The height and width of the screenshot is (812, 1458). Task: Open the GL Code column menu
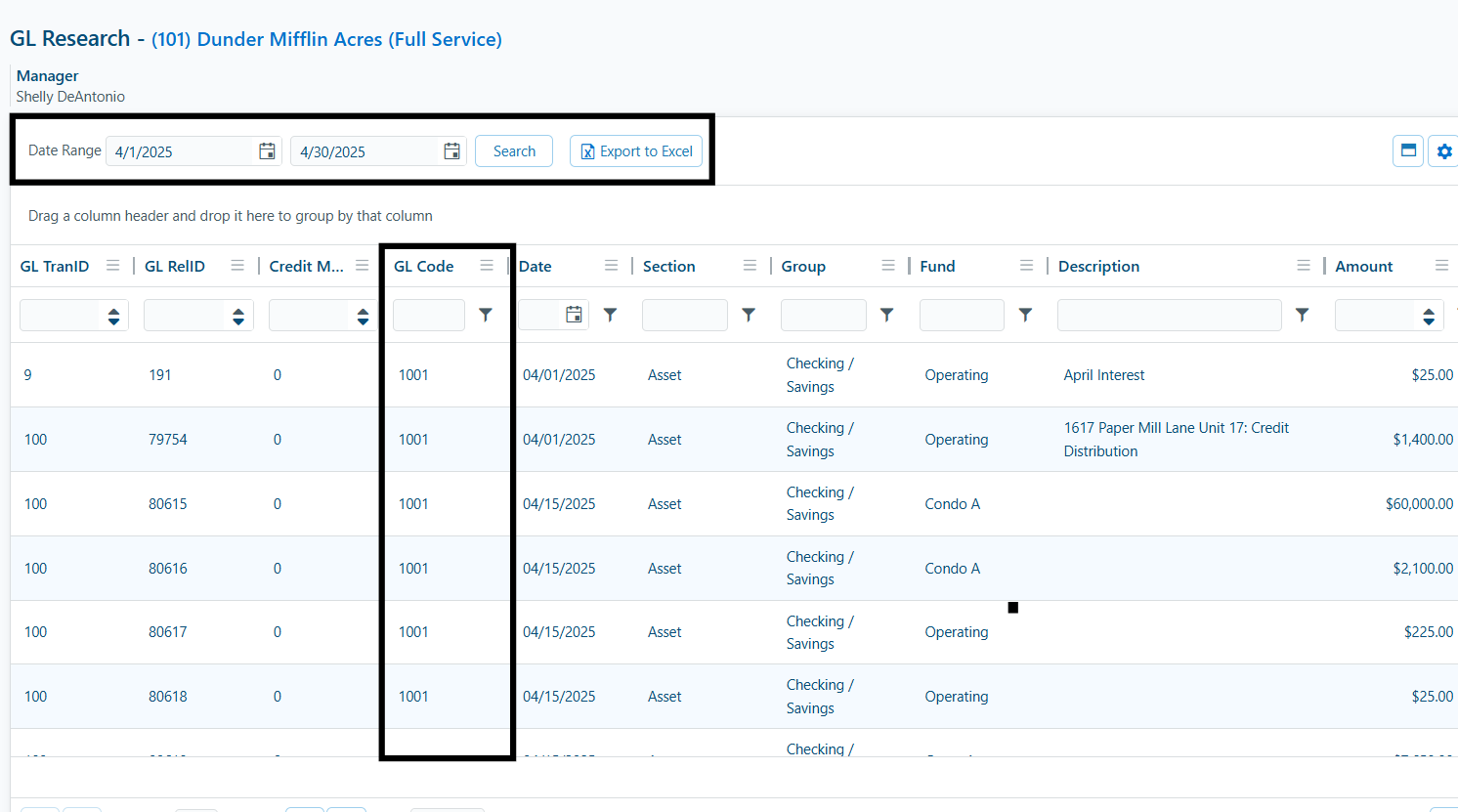487,266
